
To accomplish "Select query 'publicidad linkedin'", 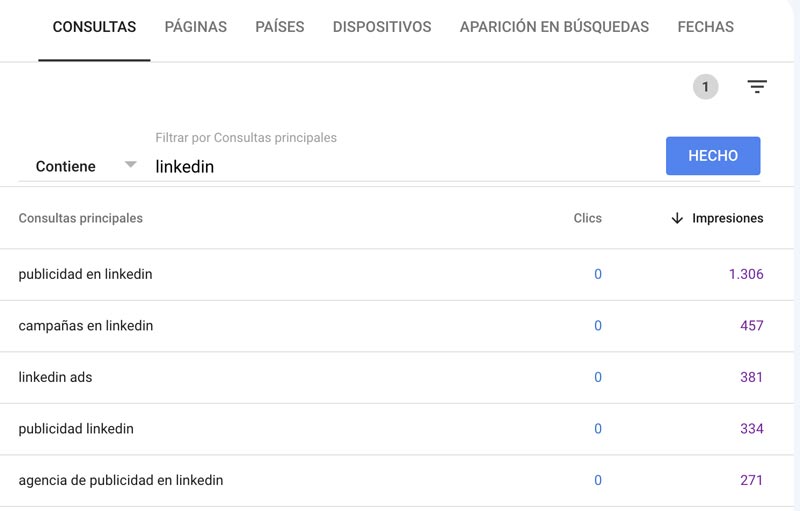I will [76, 429].
